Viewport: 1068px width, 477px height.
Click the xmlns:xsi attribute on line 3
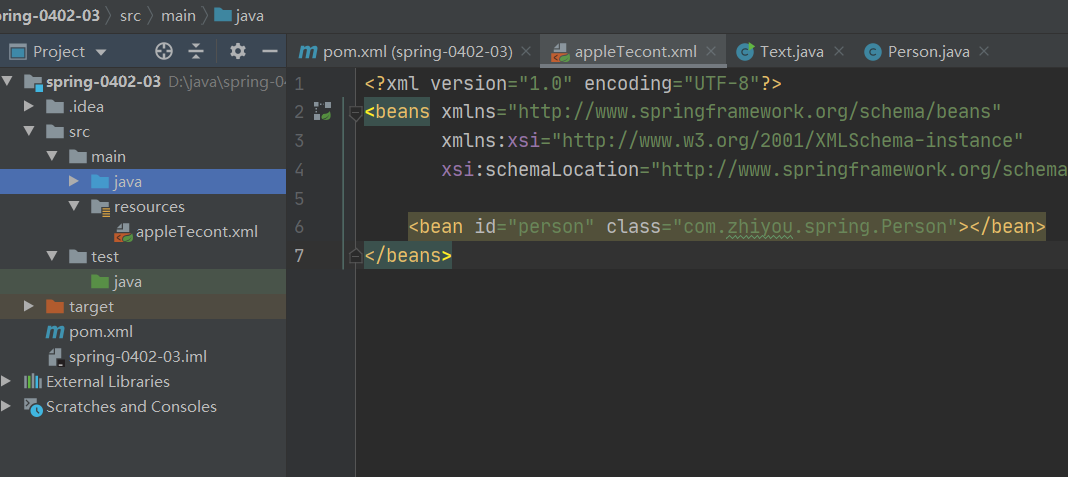click(732, 141)
